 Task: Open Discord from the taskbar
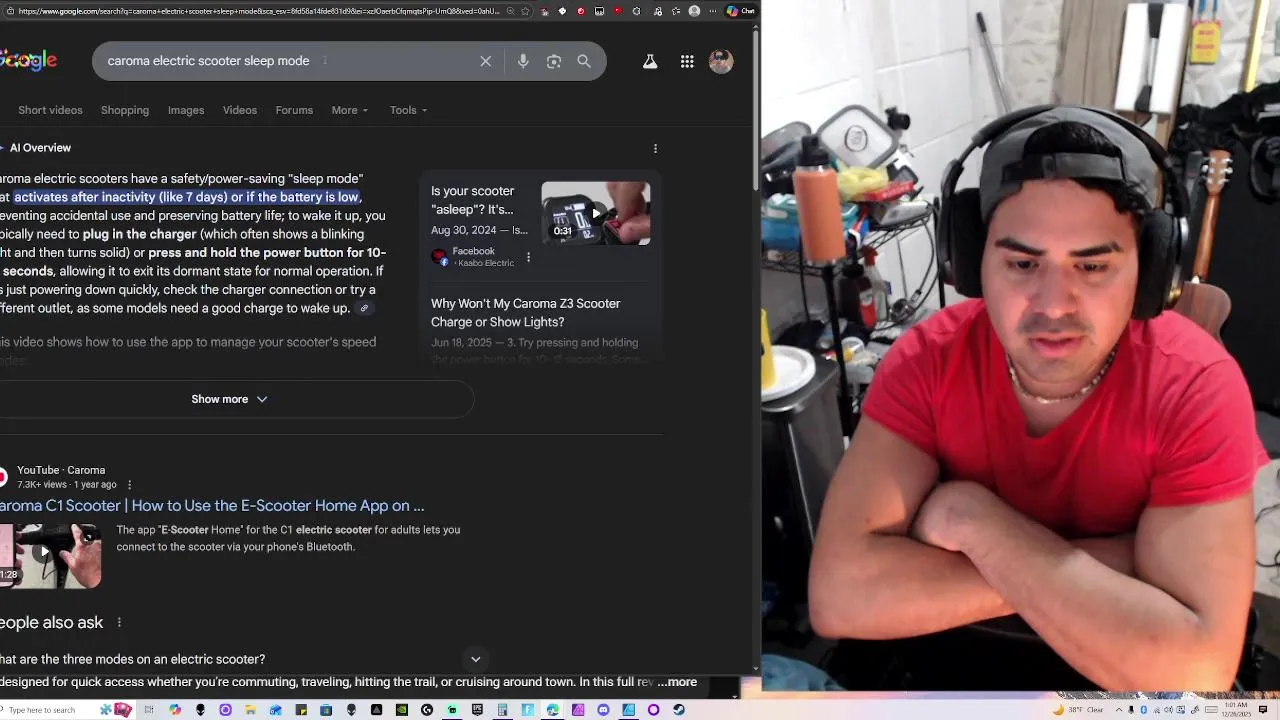603,710
